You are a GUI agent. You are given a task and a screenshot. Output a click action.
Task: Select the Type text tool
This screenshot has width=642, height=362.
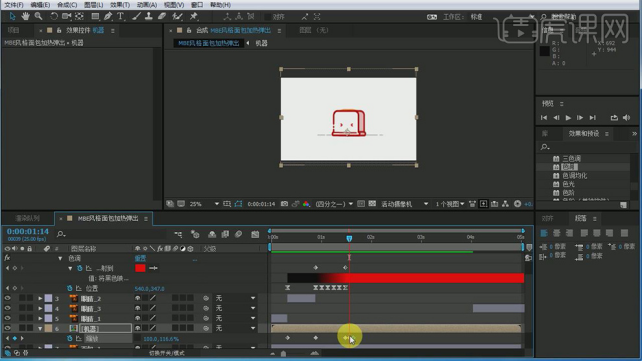pyautogui.click(x=120, y=16)
